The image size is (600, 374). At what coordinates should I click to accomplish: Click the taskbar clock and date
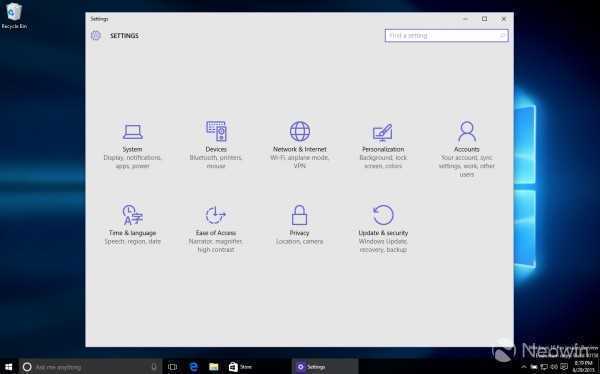coord(584,366)
